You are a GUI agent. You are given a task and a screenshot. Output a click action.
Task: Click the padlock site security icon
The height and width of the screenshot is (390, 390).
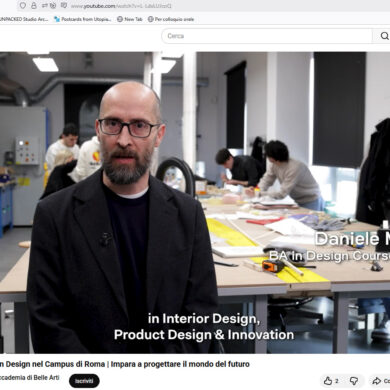[x=34, y=5]
